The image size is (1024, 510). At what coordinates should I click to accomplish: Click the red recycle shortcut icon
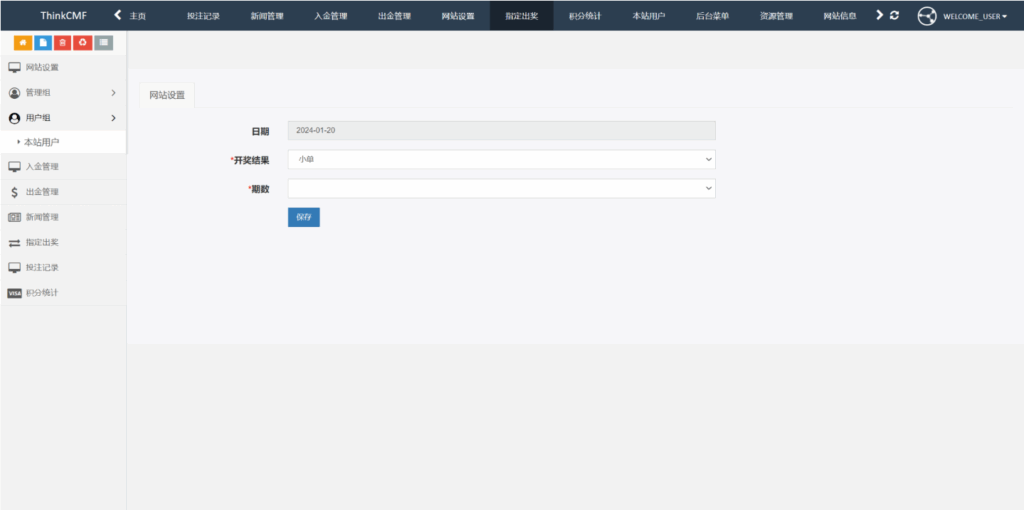(x=83, y=42)
